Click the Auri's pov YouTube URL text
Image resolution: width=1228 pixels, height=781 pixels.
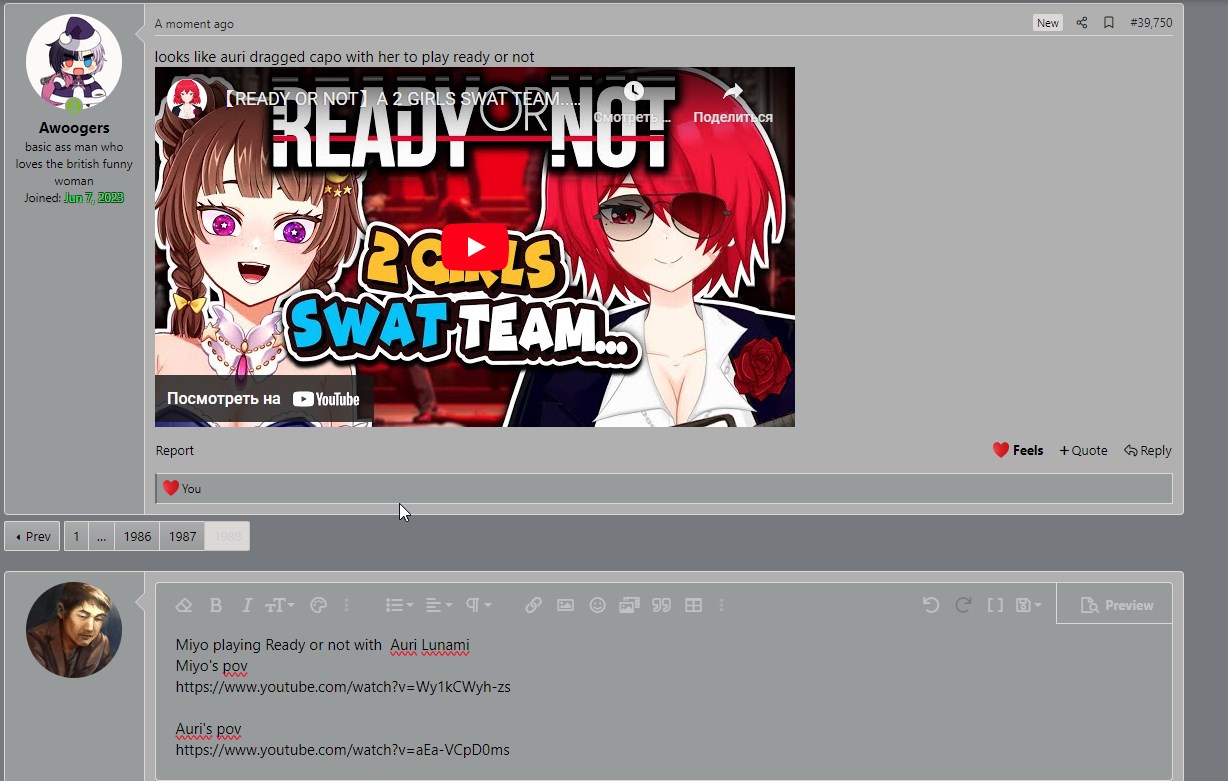pyautogui.click(x=343, y=750)
